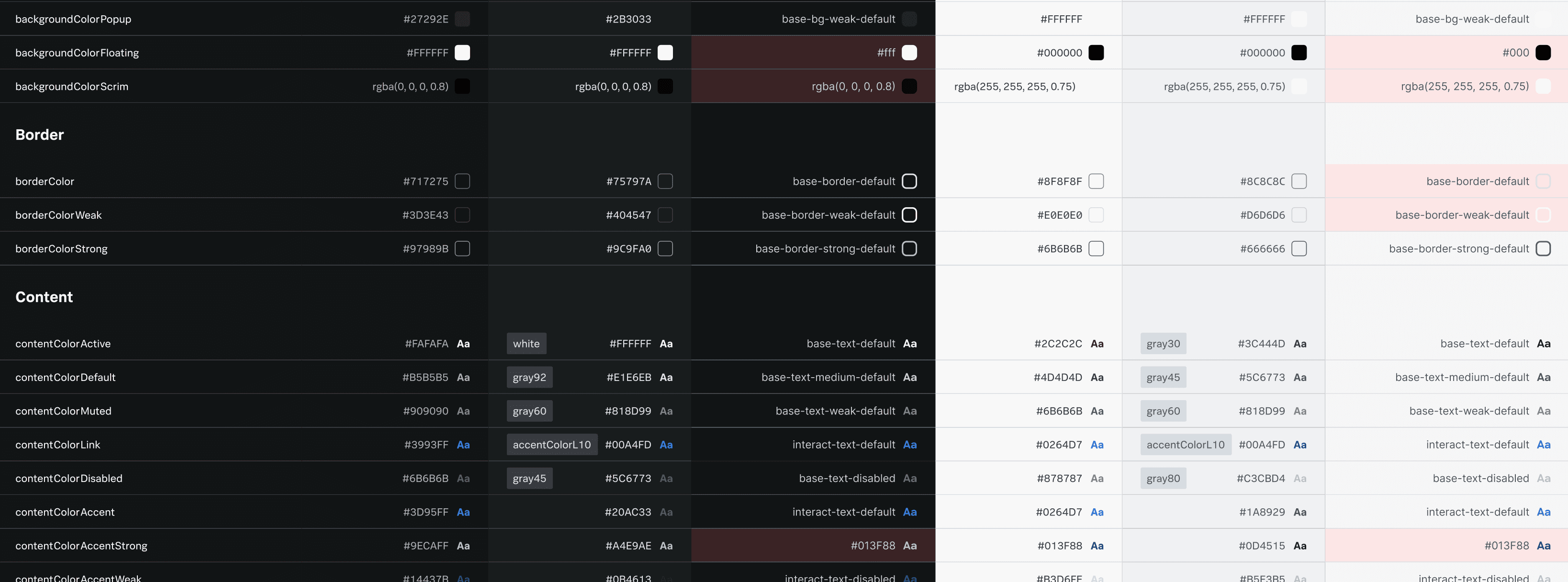Click the "white" token chip
This screenshot has height=582, width=1568.
tap(526, 343)
